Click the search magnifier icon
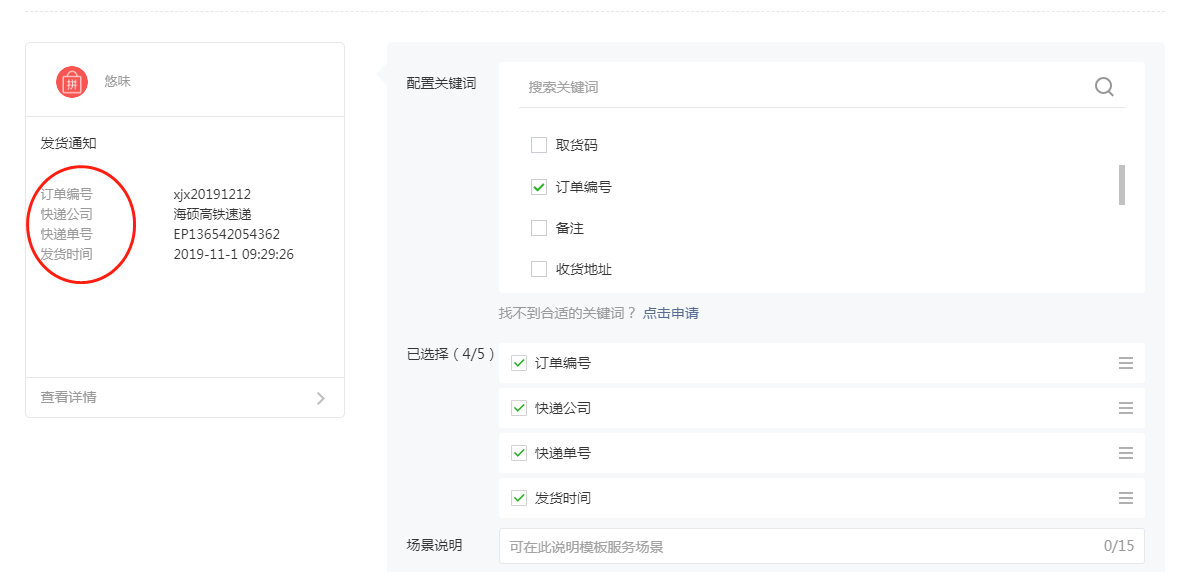Screen dimensions: 1196x572 coord(1104,87)
